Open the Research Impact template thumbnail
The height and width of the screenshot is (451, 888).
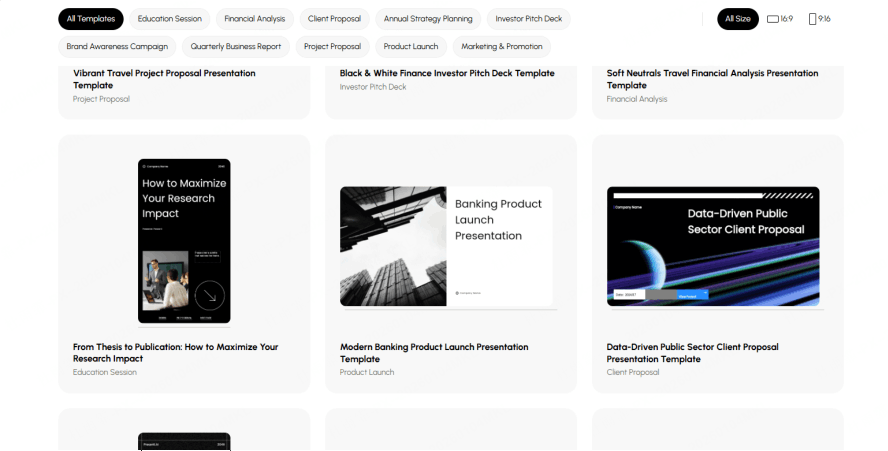pos(184,241)
